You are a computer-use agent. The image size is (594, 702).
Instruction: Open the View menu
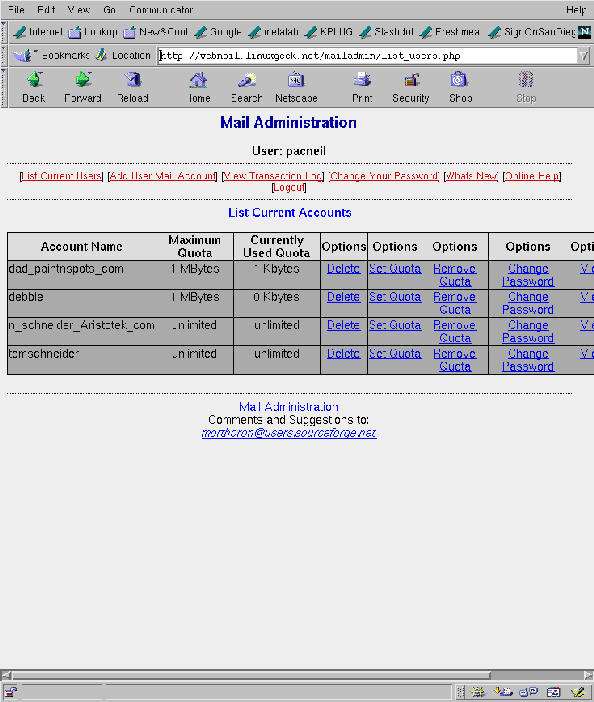point(79,9)
